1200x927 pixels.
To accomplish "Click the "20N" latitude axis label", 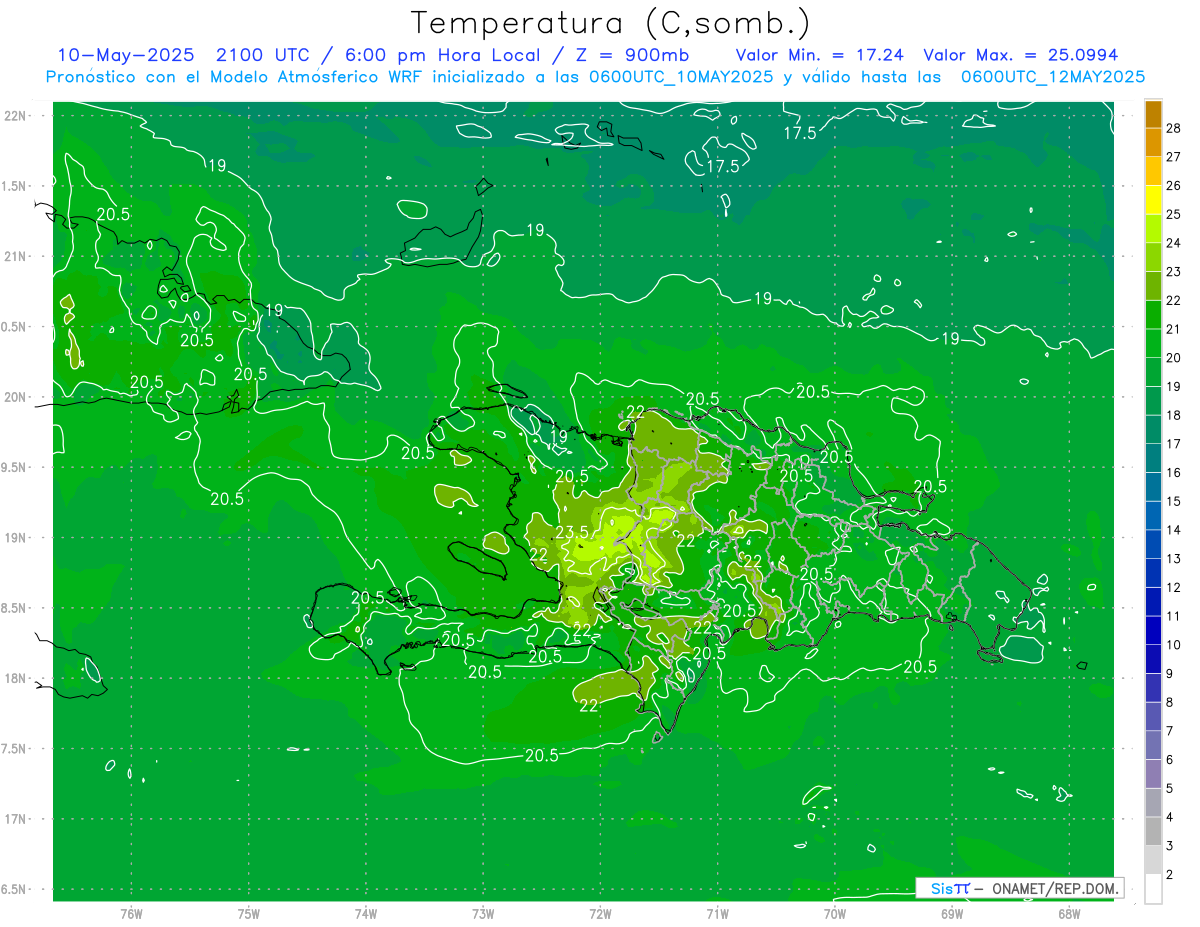I will click(x=14, y=397).
